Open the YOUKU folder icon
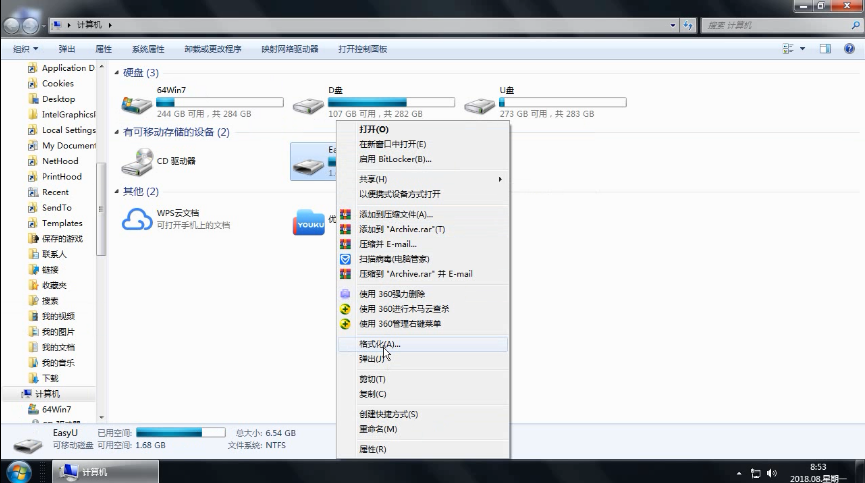Viewport: 865px width, 483px height. [309, 222]
